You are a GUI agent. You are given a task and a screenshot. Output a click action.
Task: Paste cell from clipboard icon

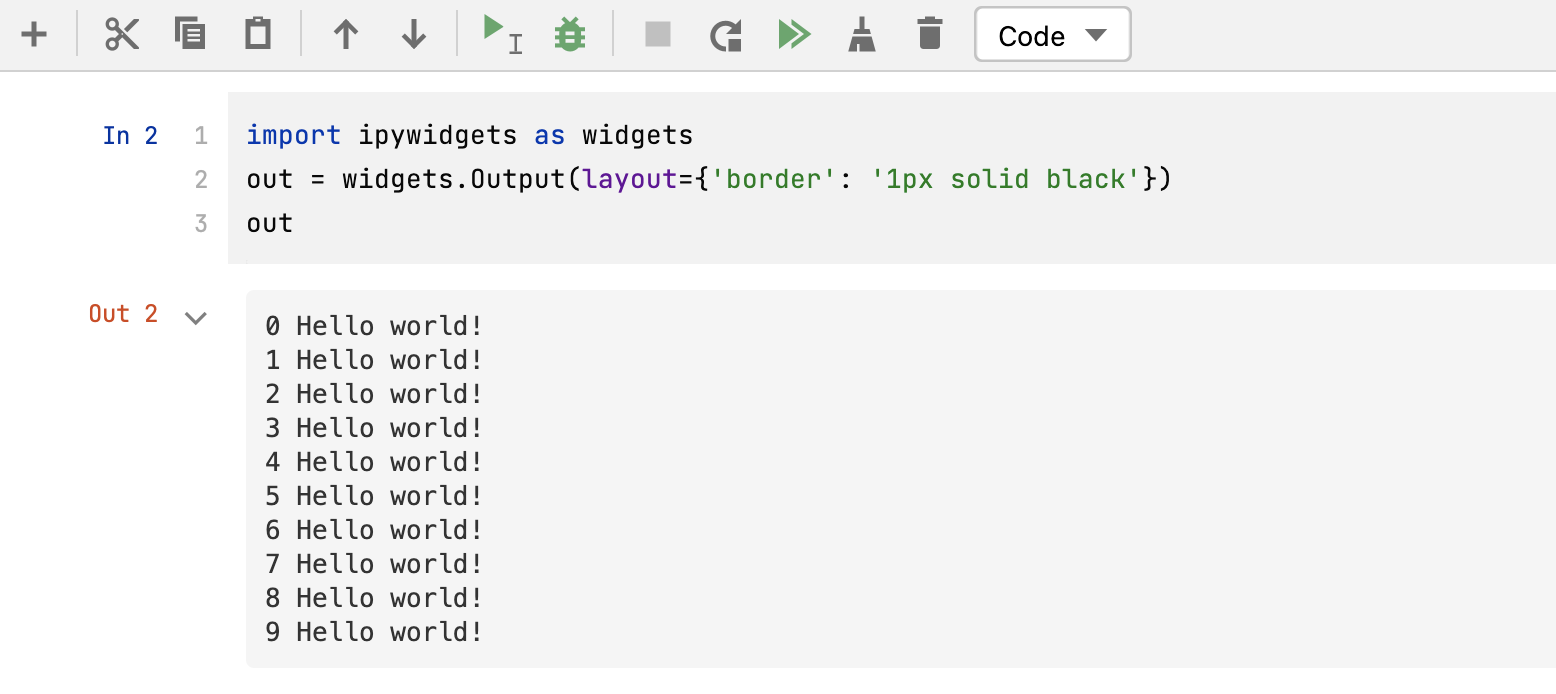(258, 35)
